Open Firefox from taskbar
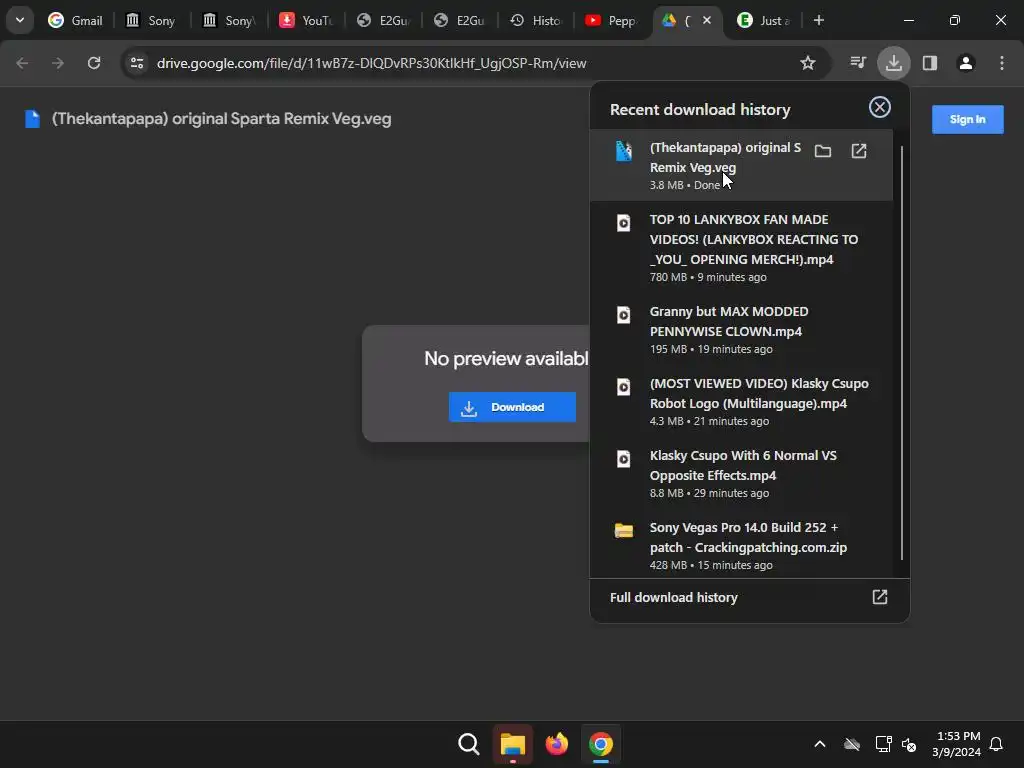Image resolution: width=1024 pixels, height=768 pixels. pyautogui.click(x=556, y=744)
